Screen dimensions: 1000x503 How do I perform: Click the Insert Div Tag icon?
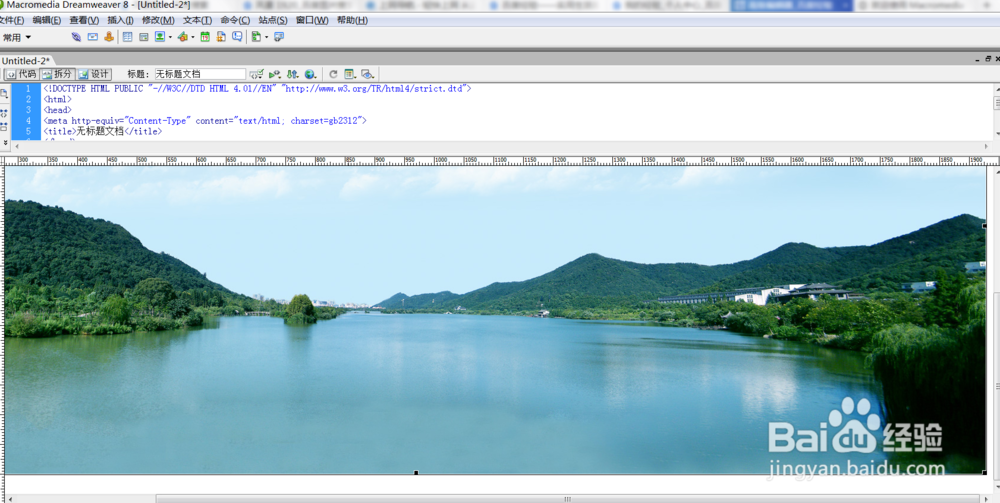coord(143,37)
